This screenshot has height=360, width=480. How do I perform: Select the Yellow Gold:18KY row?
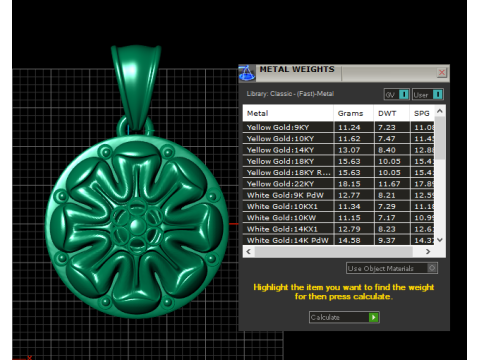tap(339, 161)
